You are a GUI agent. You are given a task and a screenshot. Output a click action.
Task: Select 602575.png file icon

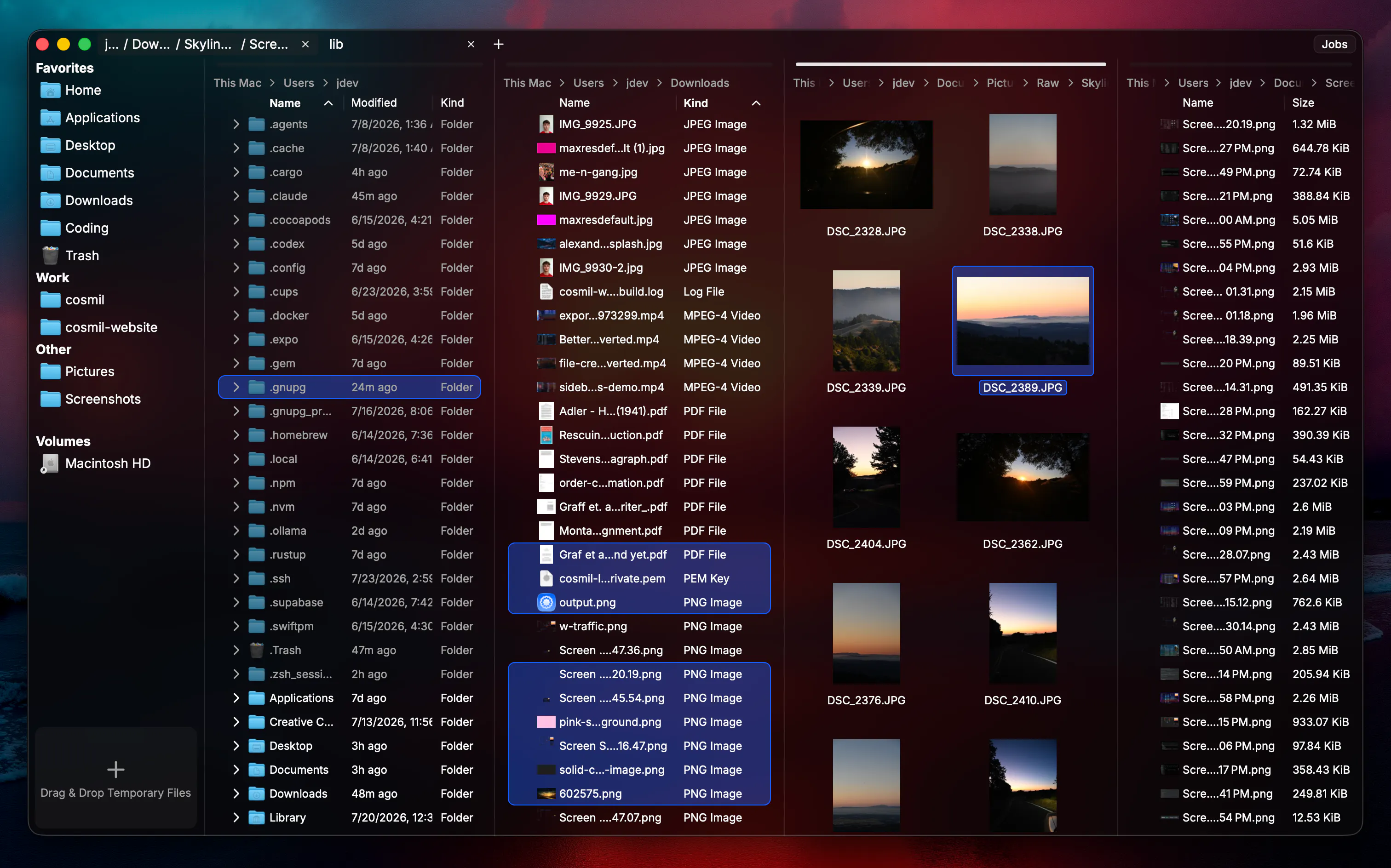tap(546, 794)
